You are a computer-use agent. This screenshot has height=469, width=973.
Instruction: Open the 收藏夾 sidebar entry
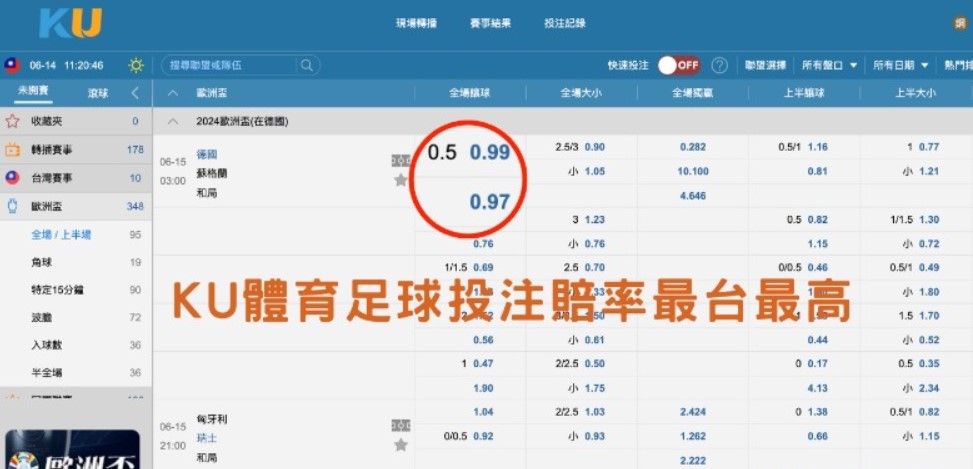tap(76, 121)
